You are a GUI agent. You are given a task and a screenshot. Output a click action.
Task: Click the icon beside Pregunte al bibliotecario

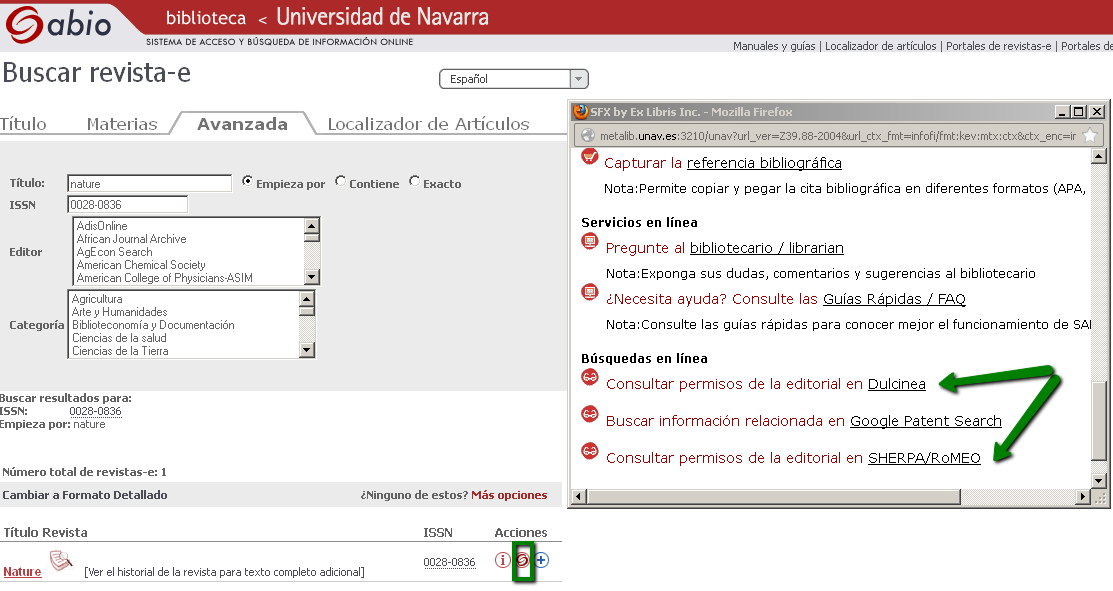(590, 243)
